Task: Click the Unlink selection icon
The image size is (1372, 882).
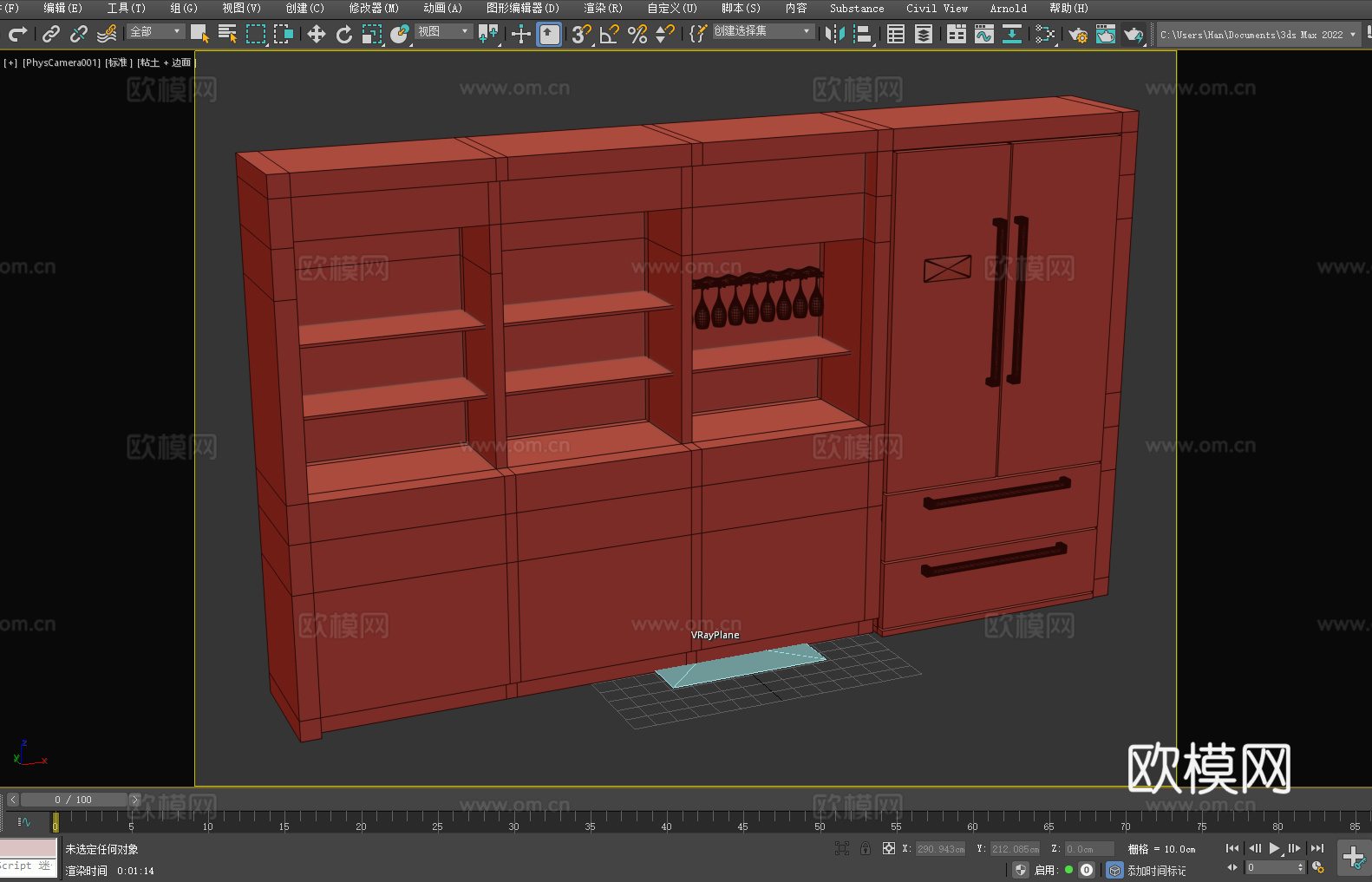Action: pos(79,35)
